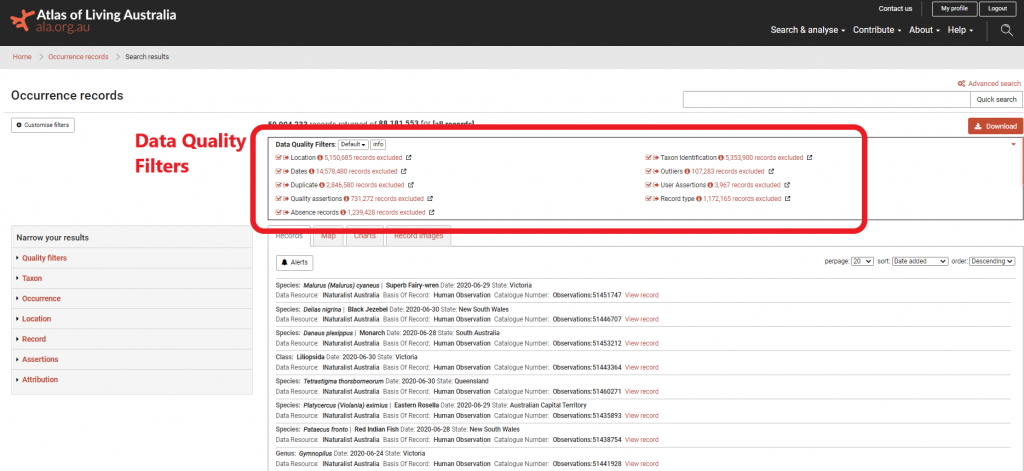Uncheck the Location data quality filter
Image resolution: width=1024 pixels, height=471 pixels.
tap(279, 158)
